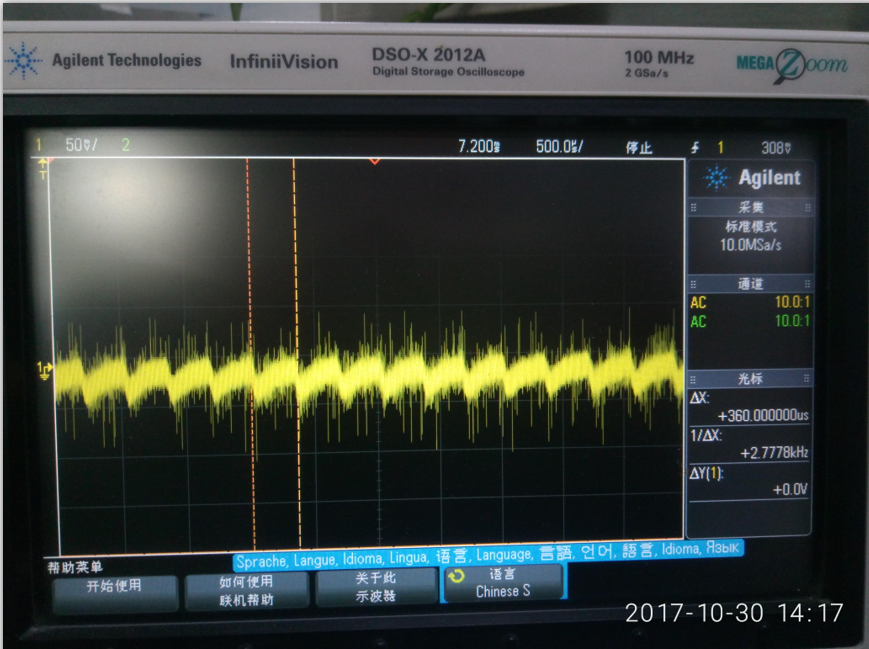Click the green 10.0:1 probe ratio
Screen dimensions: 869x649
click(793, 321)
